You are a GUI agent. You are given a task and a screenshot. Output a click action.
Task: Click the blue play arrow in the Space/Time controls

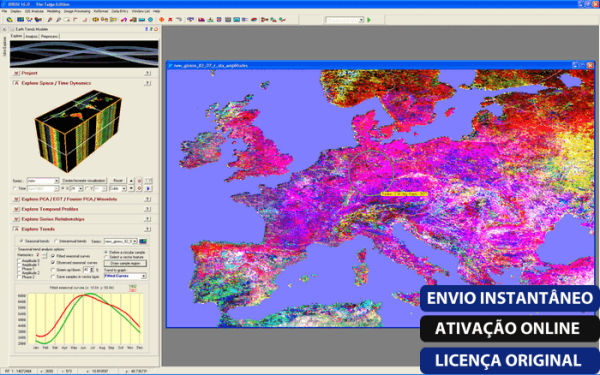pyautogui.click(x=148, y=188)
